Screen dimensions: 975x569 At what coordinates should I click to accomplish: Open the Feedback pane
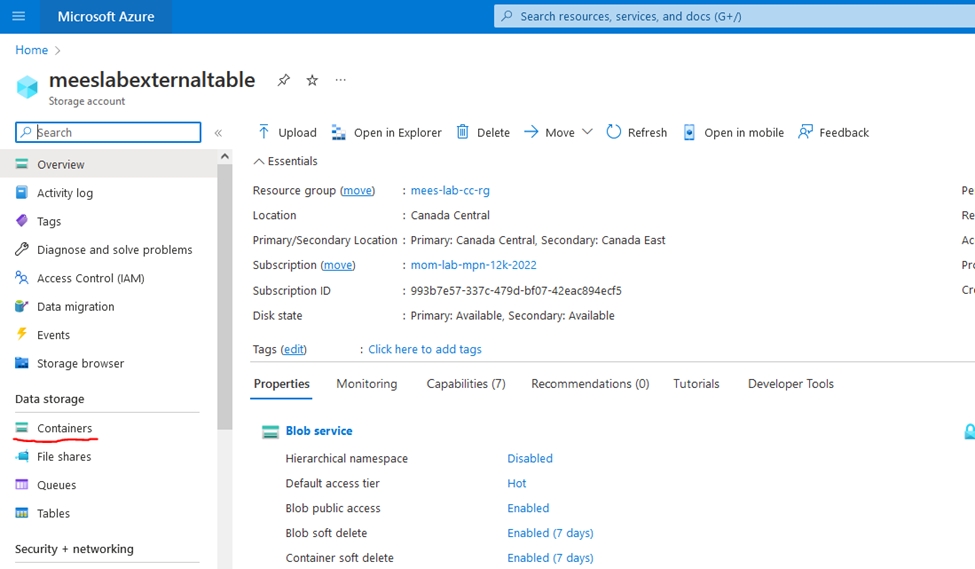coord(834,132)
